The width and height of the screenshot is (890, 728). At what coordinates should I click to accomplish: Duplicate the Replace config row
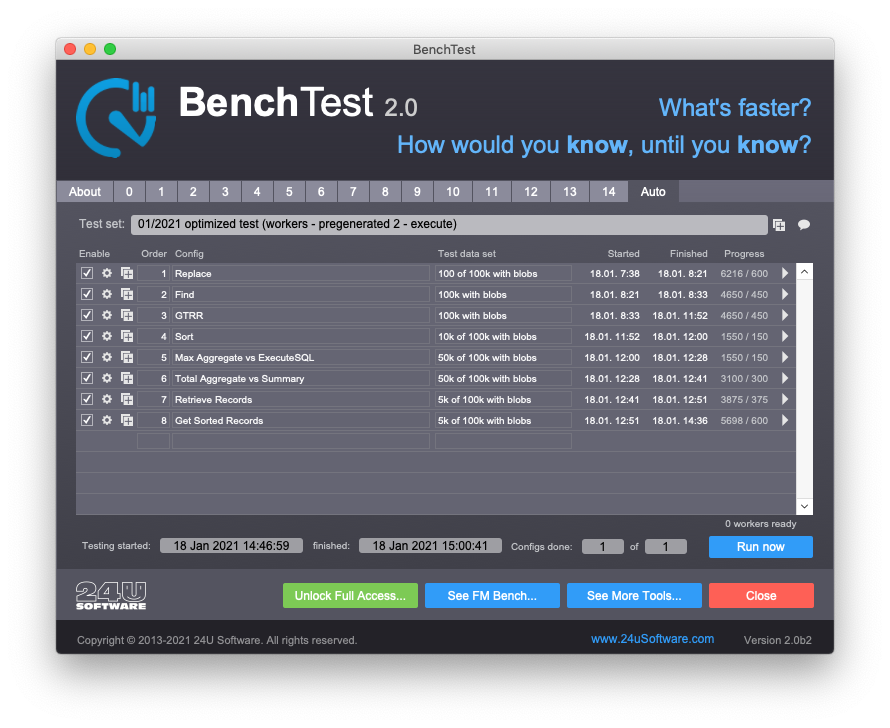pyautogui.click(x=127, y=273)
